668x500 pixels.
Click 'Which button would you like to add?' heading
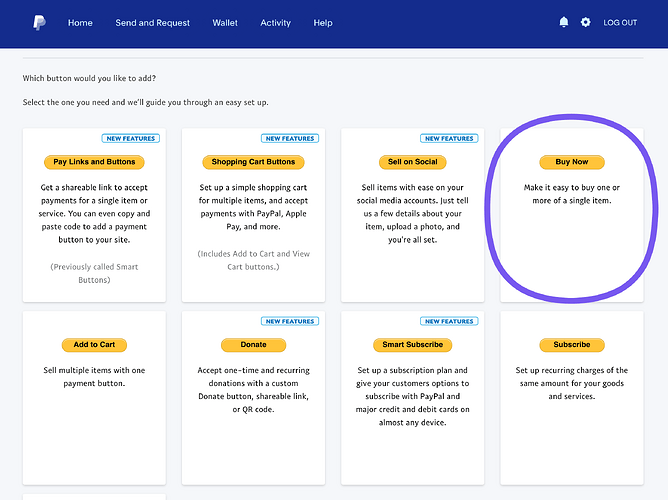89,78
